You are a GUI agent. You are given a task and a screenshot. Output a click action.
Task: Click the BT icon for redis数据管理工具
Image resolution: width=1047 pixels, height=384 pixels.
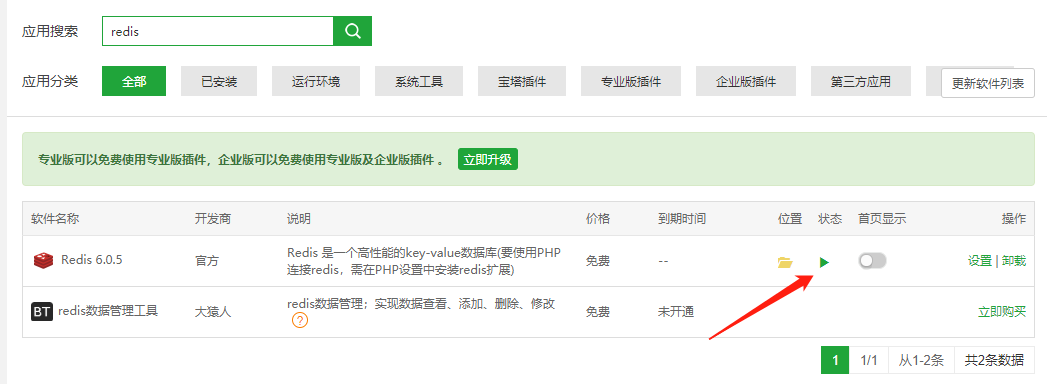42,311
